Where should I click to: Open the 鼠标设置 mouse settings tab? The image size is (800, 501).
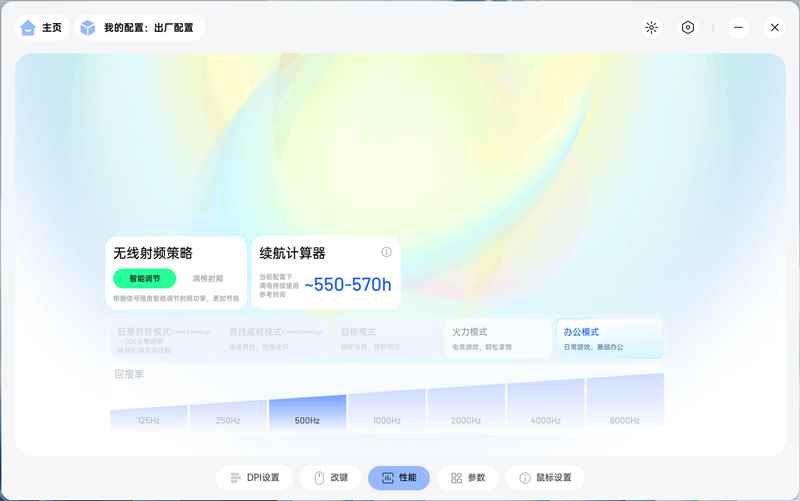tap(545, 478)
